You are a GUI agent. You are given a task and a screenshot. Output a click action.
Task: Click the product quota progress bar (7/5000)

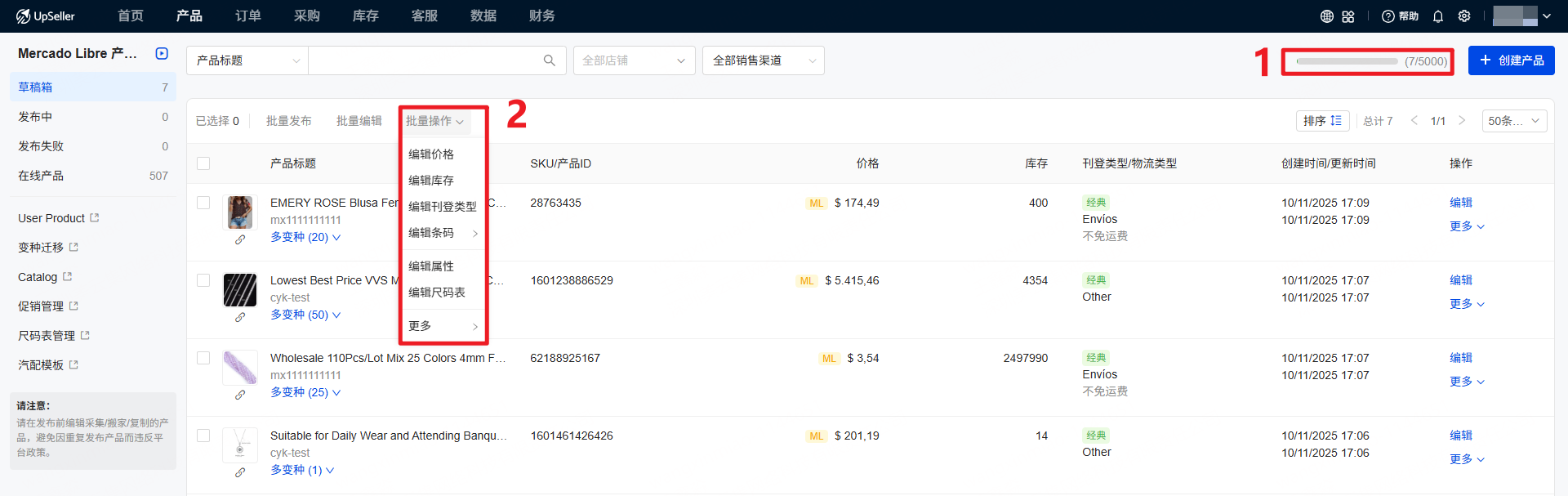1347,61
